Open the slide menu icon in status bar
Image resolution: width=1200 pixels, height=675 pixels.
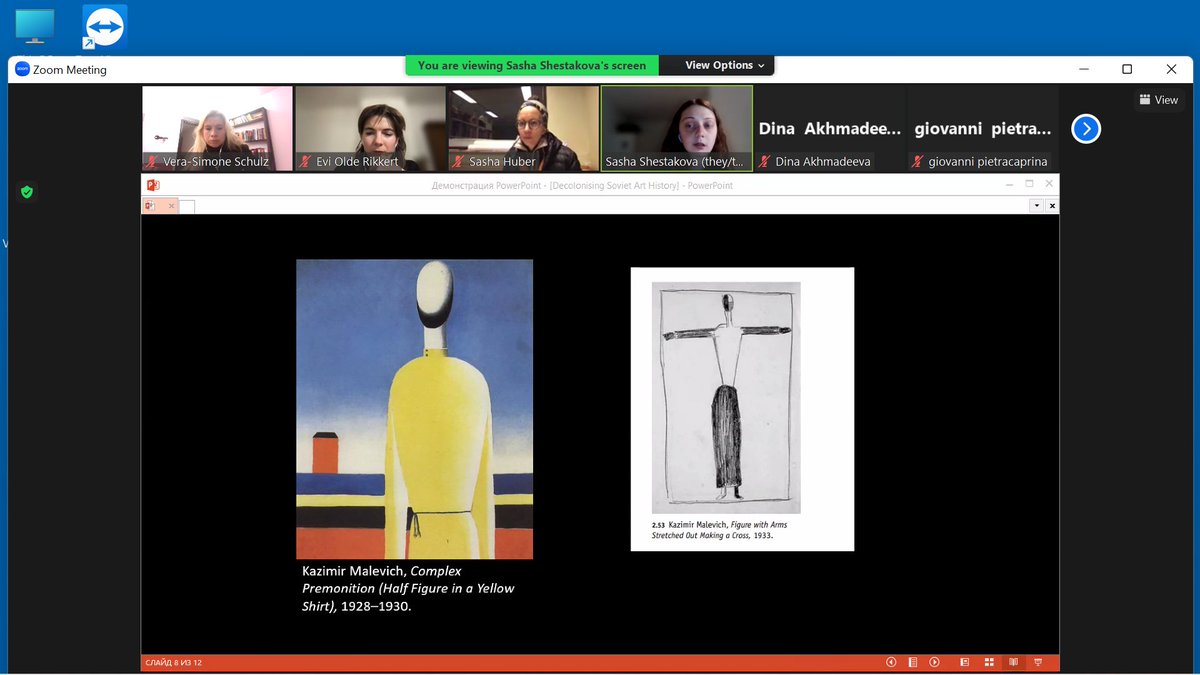pyautogui.click(x=913, y=662)
